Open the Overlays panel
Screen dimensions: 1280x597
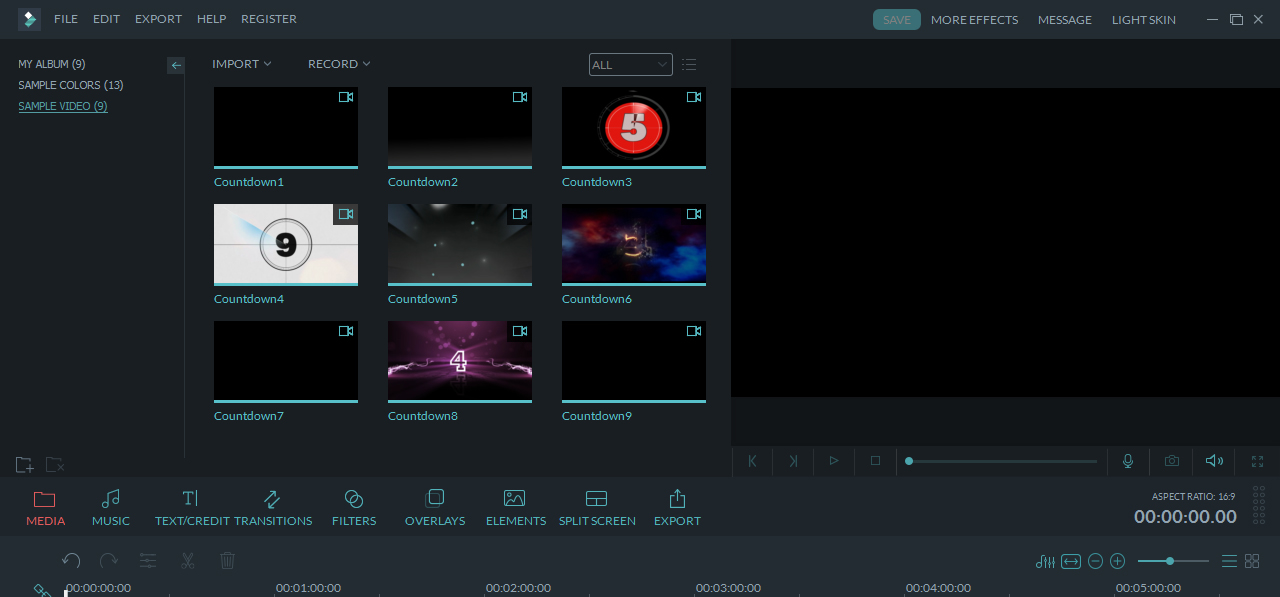[435, 508]
